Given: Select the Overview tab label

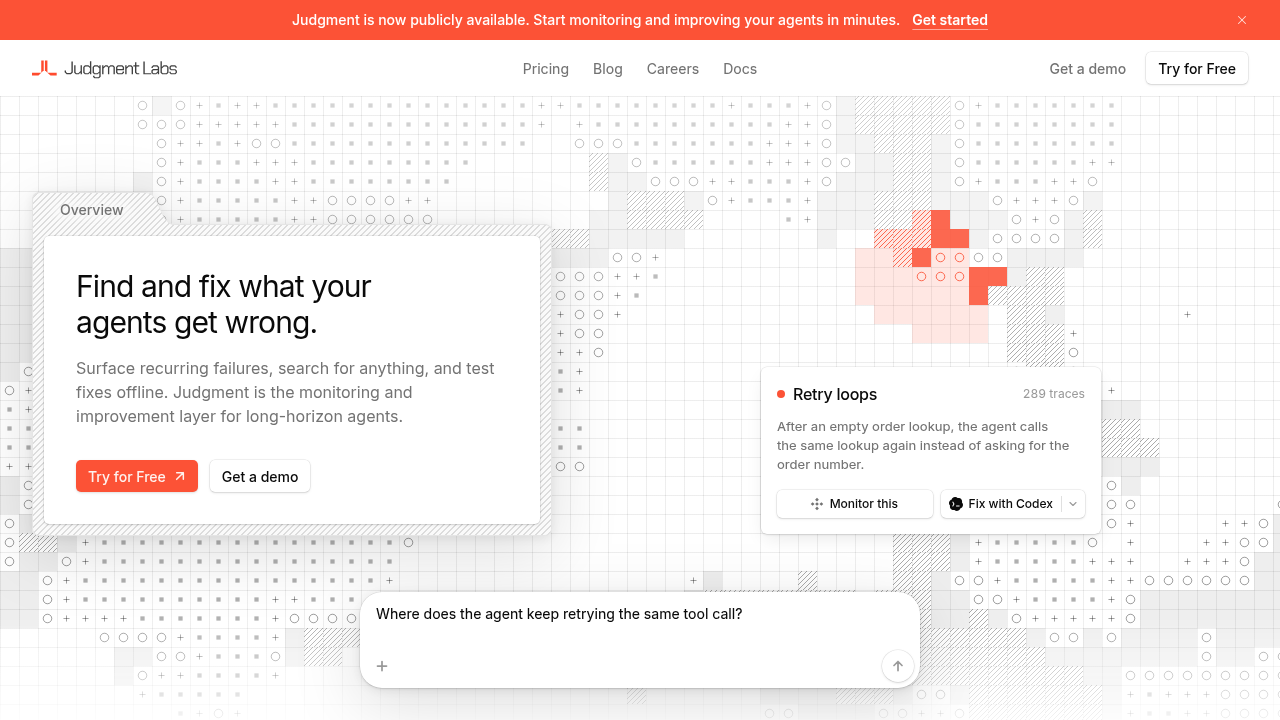Looking at the screenshot, I should pos(92,210).
